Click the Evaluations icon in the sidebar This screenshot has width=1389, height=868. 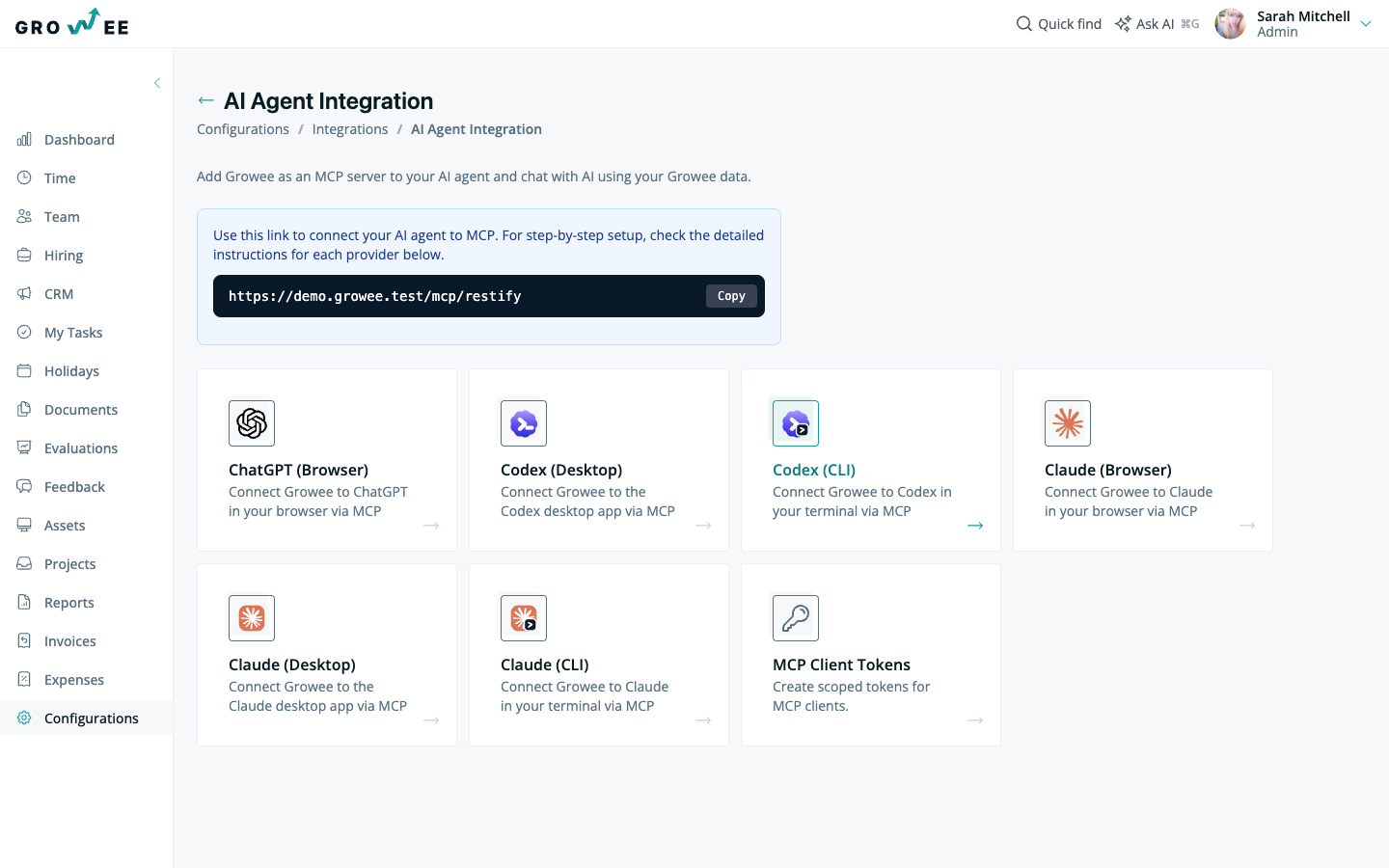(x=24, y=448)
